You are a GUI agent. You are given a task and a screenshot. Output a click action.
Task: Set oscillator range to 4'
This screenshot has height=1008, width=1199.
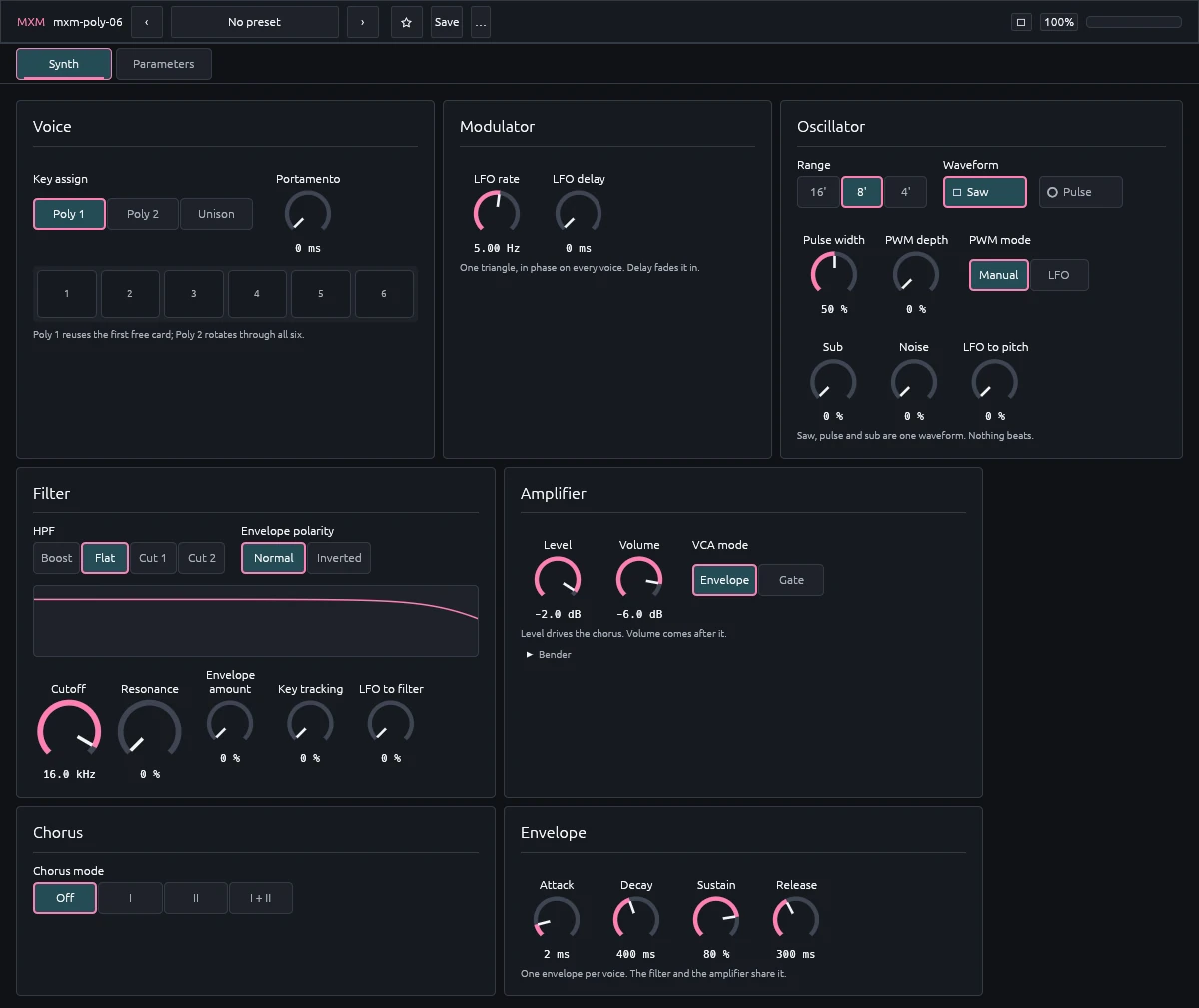[906, 192]
